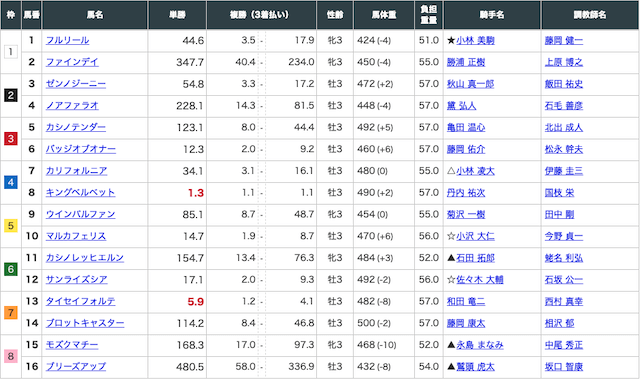Click jockey 和田 竜二 name
The width and height of the screenshot is (640, 380).
466,302
